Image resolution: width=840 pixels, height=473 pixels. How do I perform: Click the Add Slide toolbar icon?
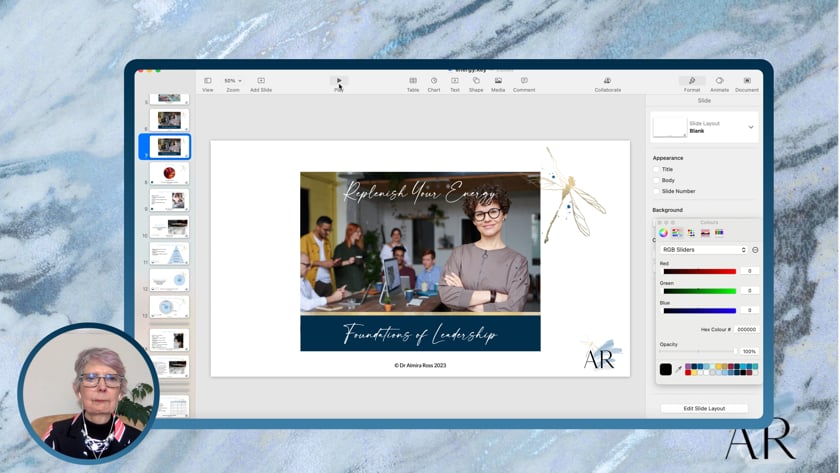(261, 80)
